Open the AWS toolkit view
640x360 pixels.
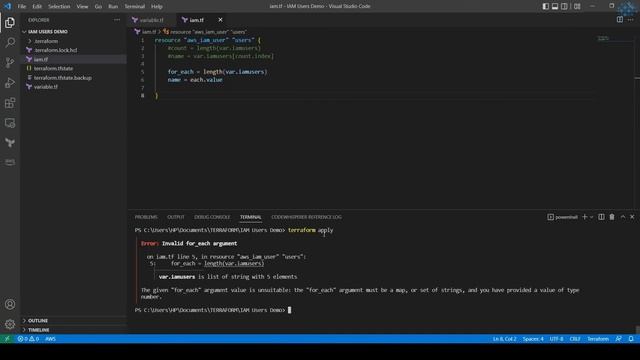[10, 162]
